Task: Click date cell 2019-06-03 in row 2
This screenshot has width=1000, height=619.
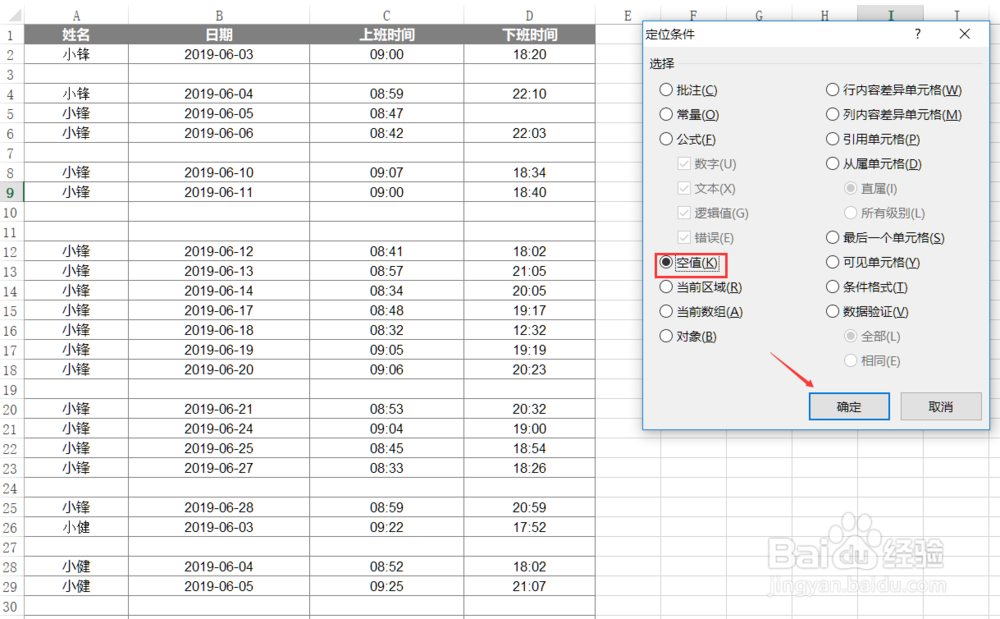Action: click(x=219, y=54)
